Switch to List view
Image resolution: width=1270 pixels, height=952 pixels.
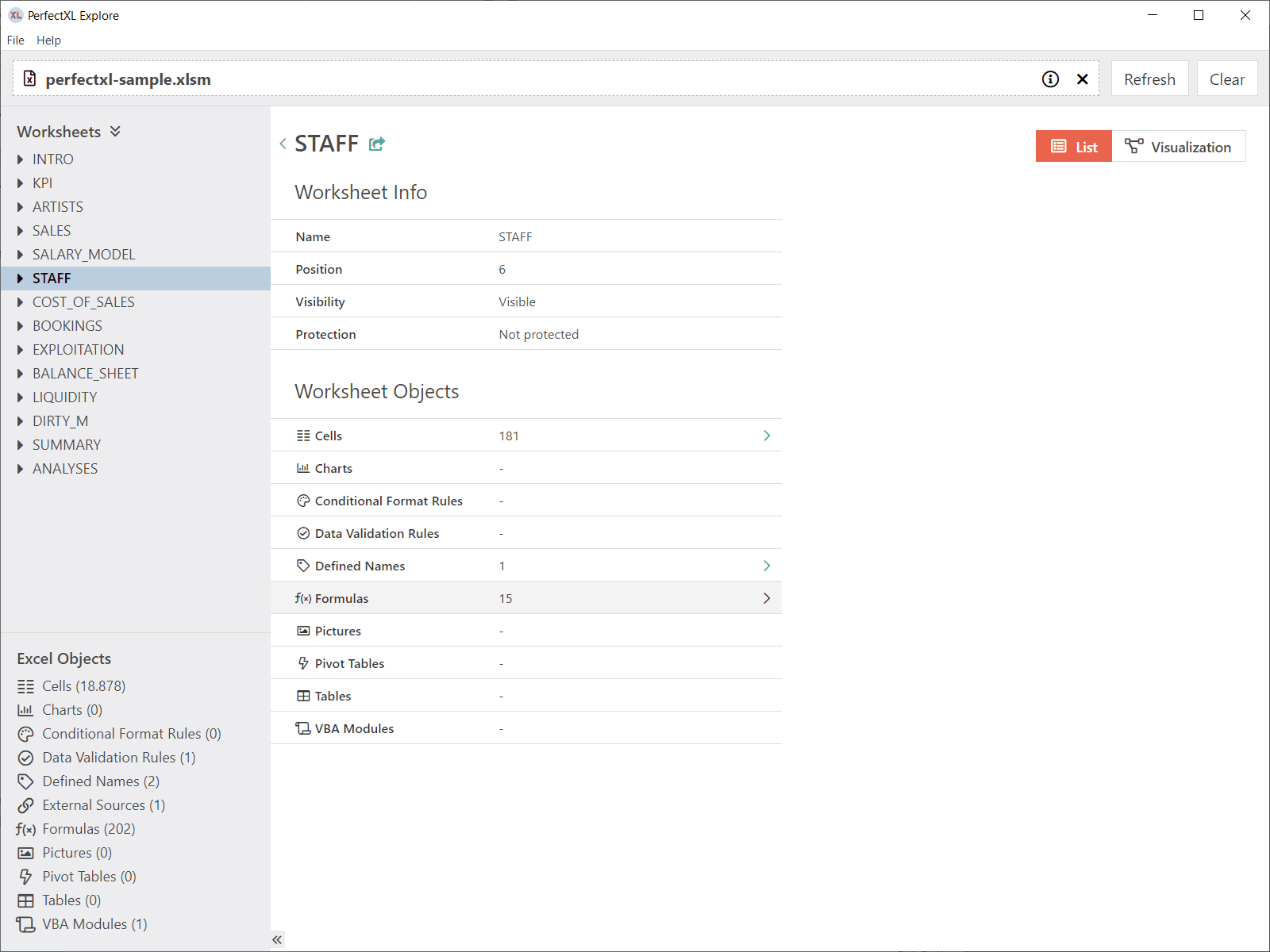[x=1074, y=147]
